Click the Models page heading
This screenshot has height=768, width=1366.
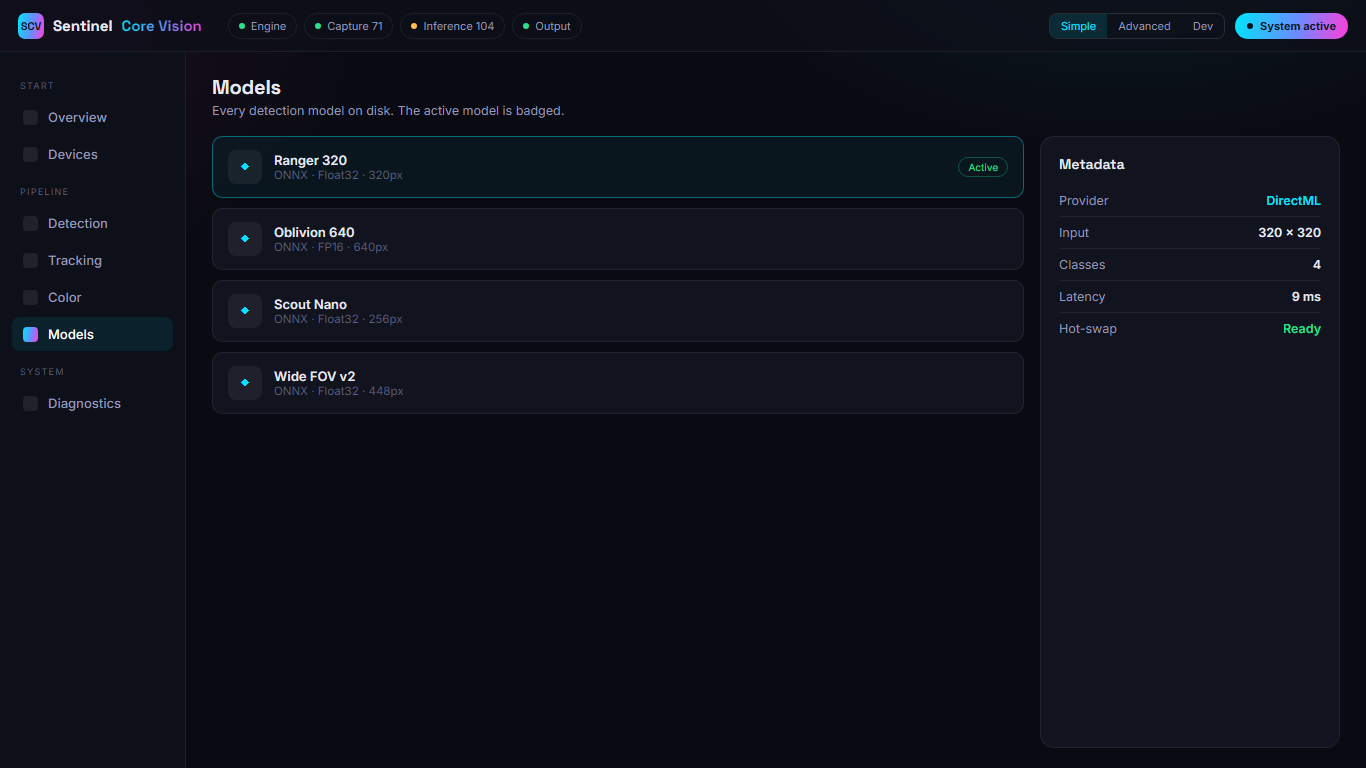pyautogui.click(x=246, y=87)
